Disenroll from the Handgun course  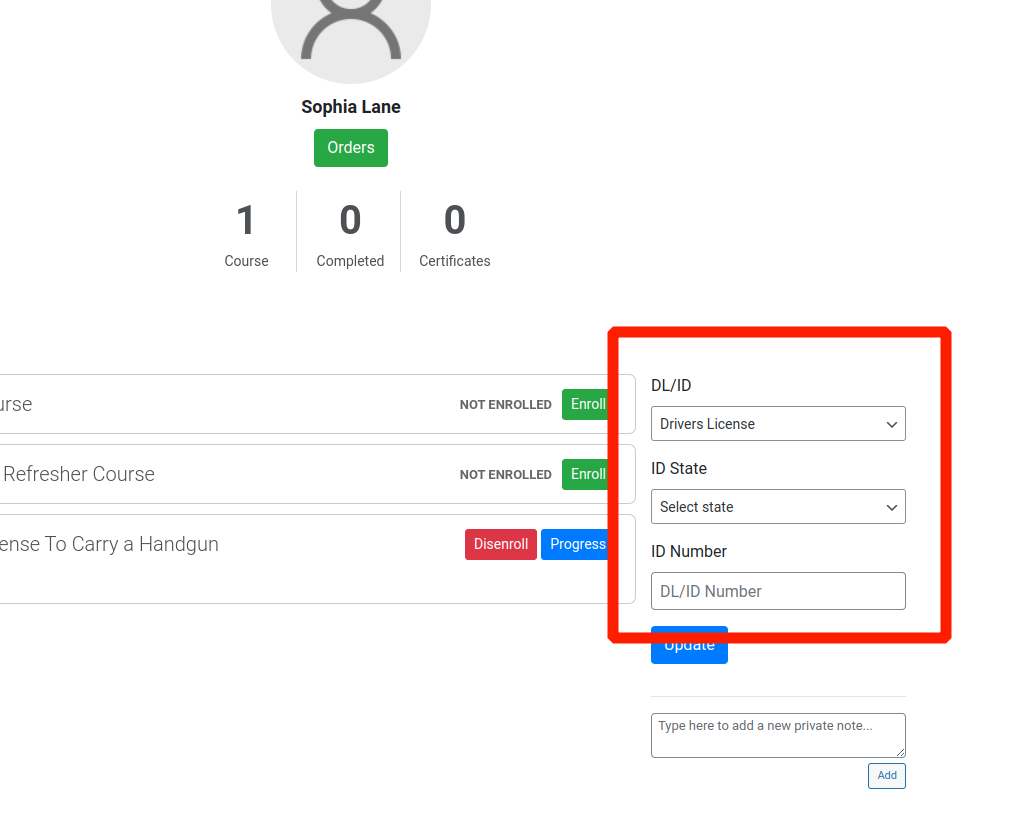501,545
